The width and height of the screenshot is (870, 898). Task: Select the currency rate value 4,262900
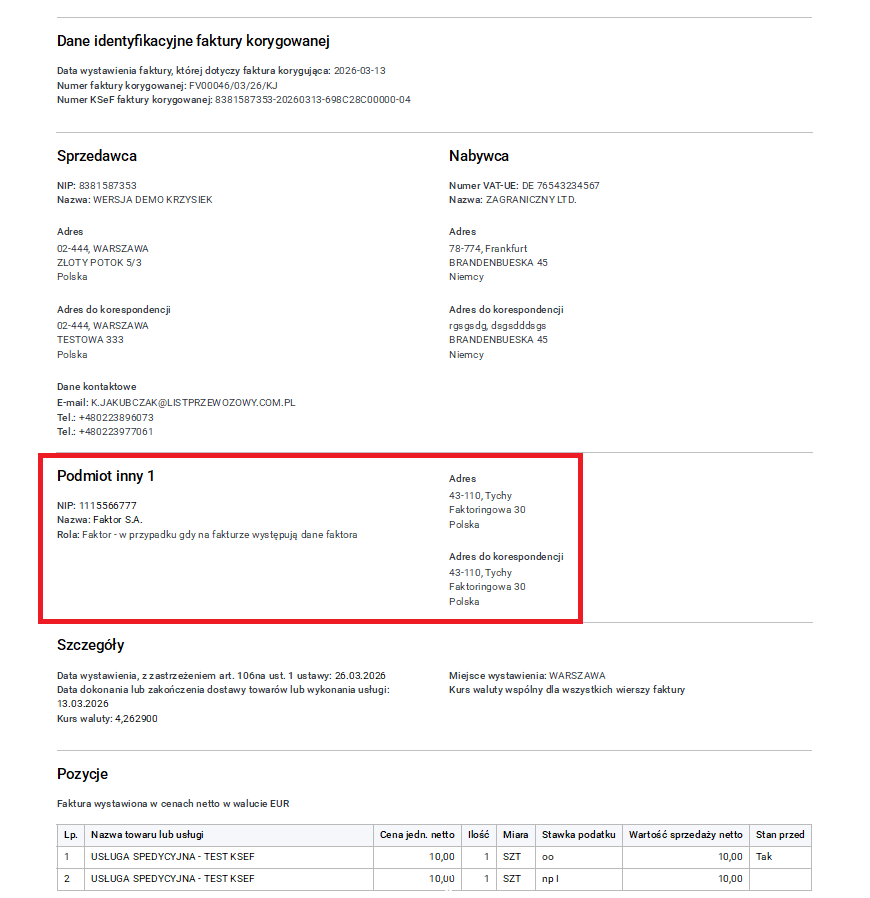136,719
